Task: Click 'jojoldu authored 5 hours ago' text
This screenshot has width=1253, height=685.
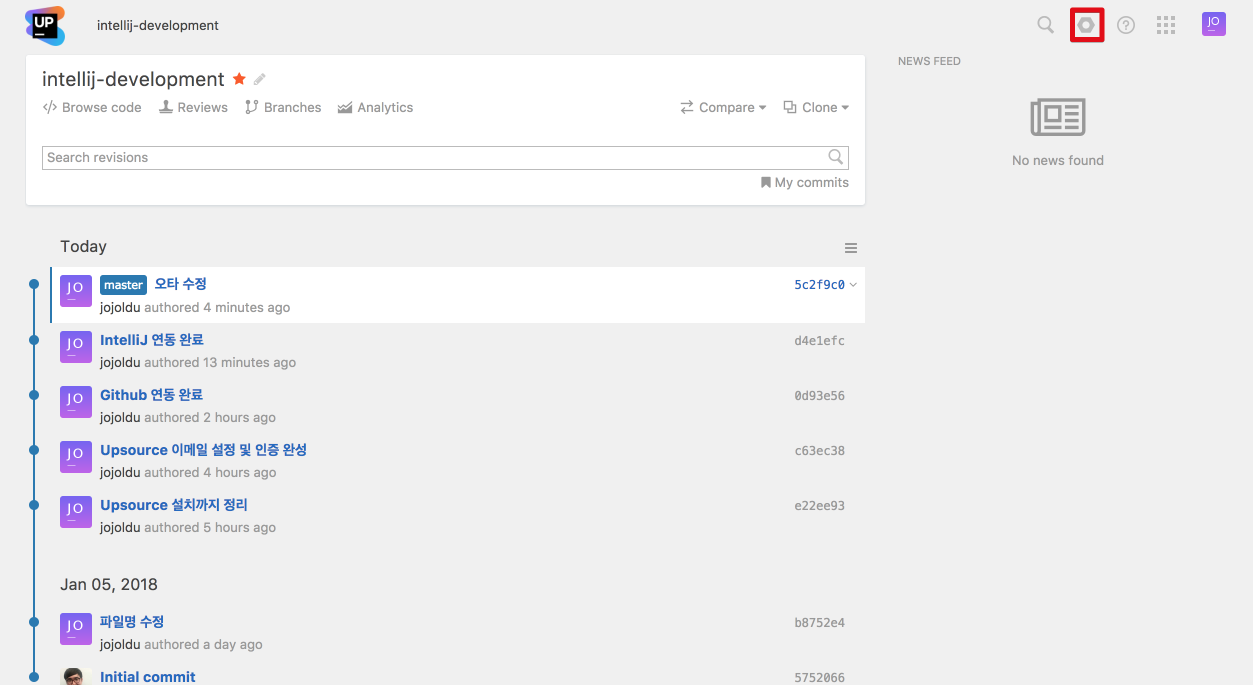Action: coord(188,527)
